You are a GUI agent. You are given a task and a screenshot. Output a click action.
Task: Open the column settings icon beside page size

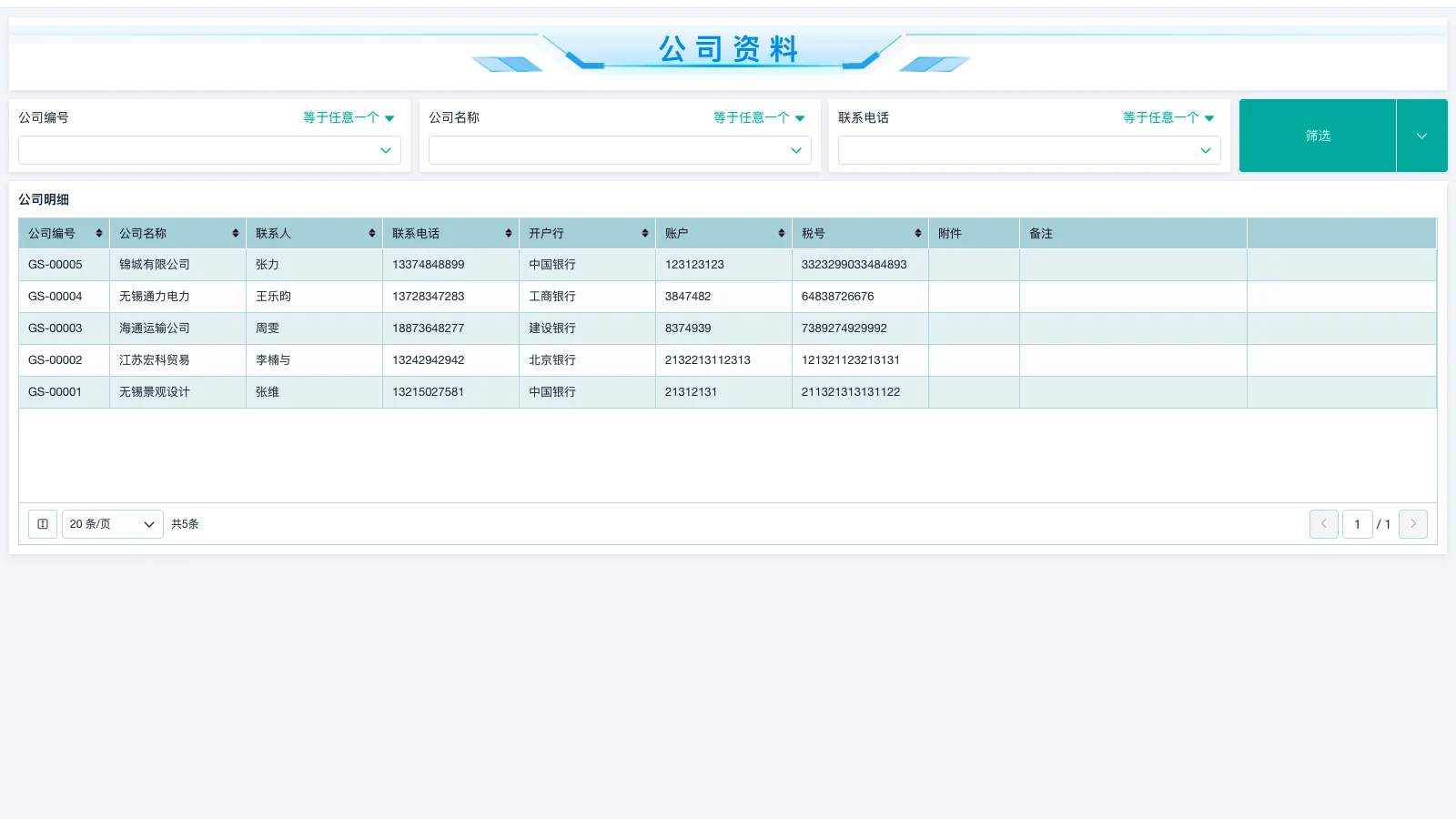coord(43,524)
